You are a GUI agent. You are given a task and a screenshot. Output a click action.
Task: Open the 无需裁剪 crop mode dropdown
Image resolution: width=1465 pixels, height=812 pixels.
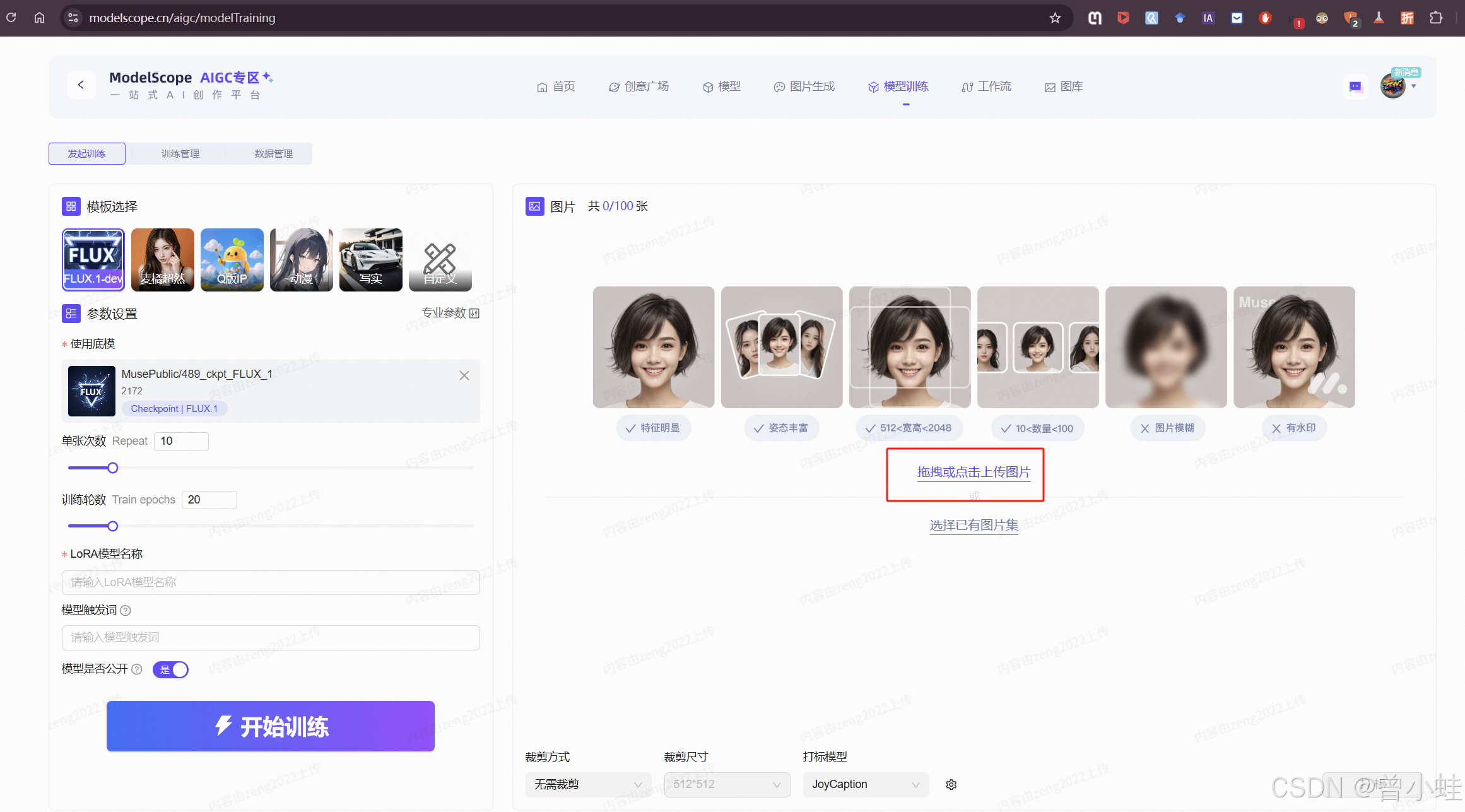pos(588,784)
